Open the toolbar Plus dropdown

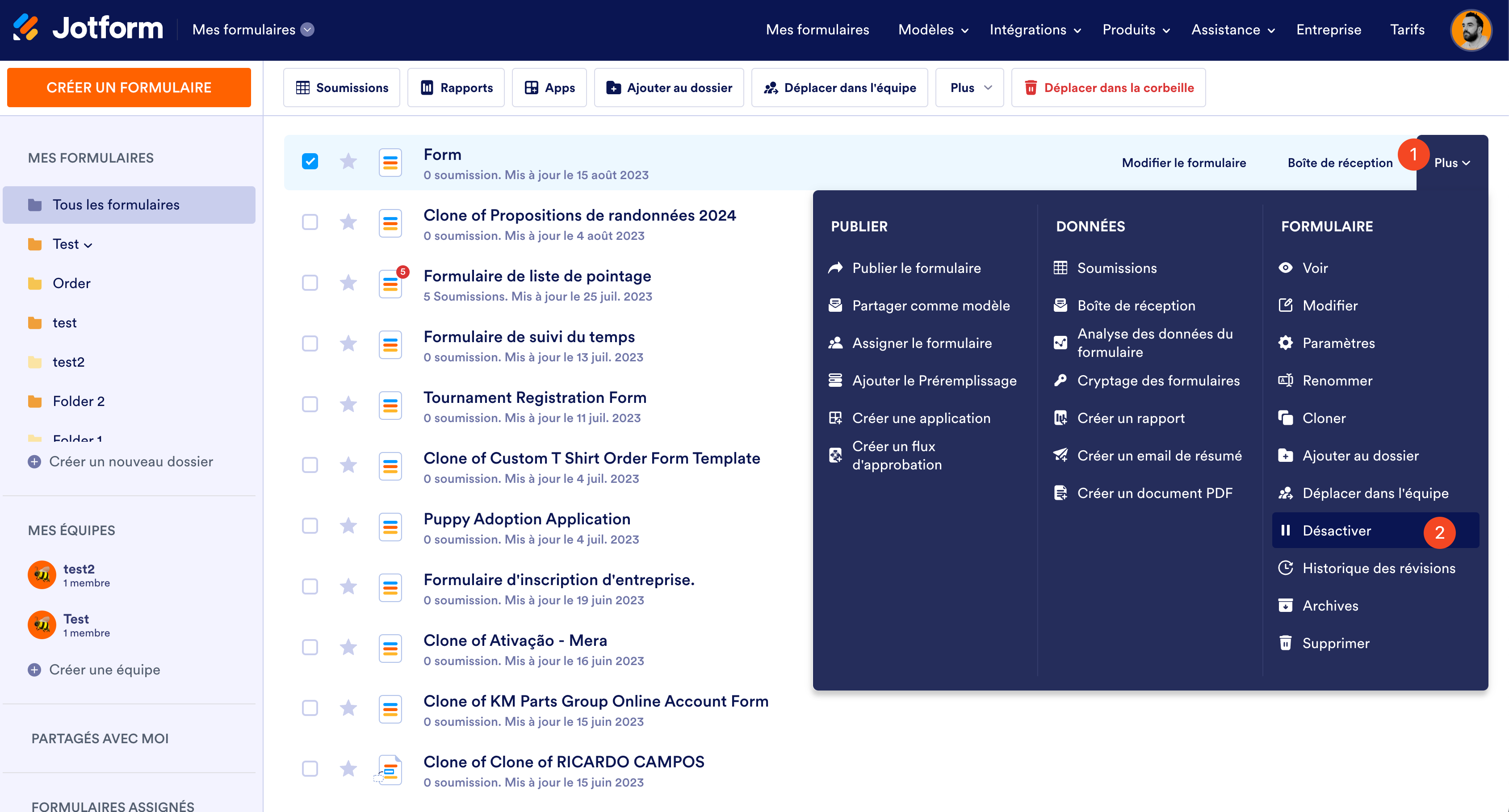969,88
